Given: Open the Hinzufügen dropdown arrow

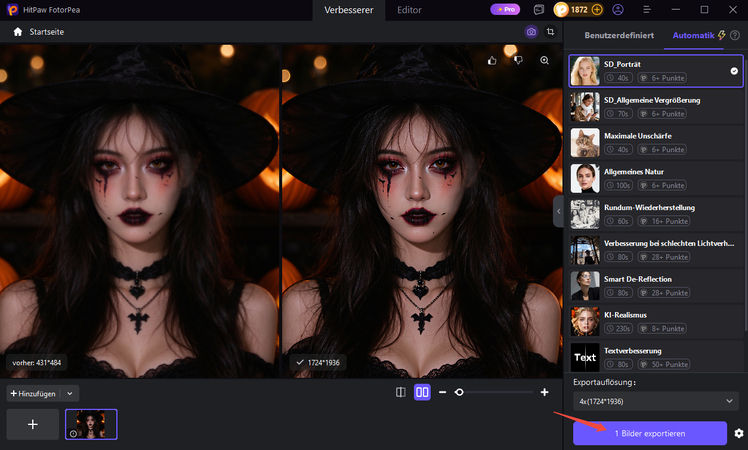Looking at the screenshot, I should (70, 394).
